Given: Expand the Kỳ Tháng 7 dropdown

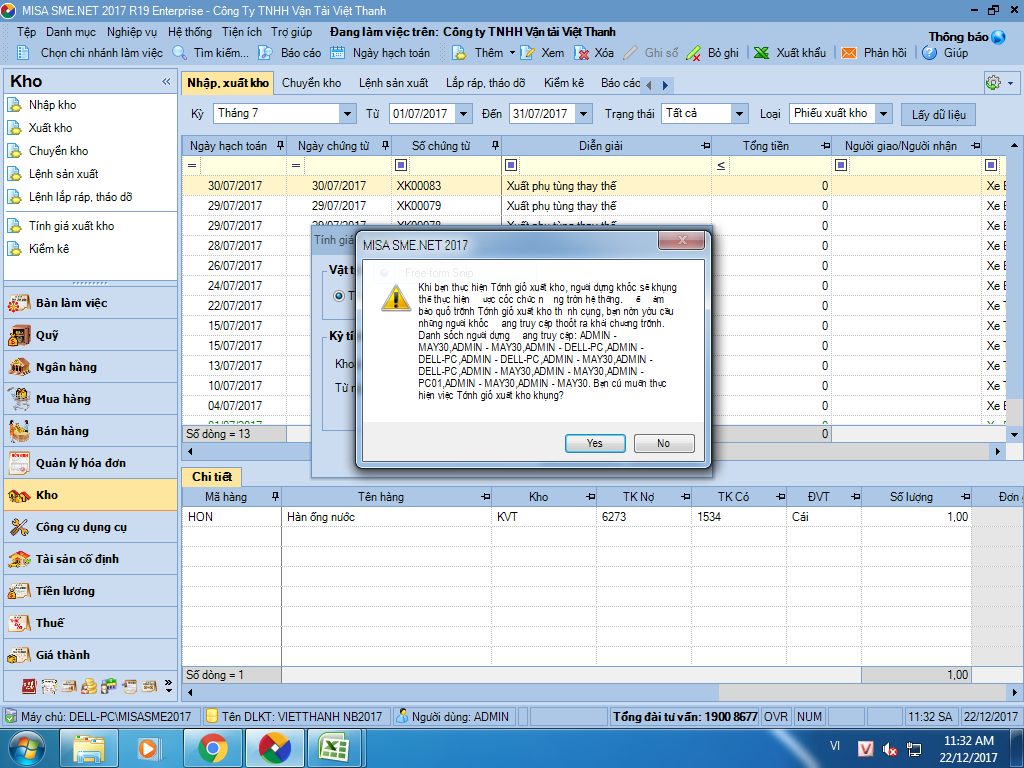Looking at the screenshot, I should point(347,114).
